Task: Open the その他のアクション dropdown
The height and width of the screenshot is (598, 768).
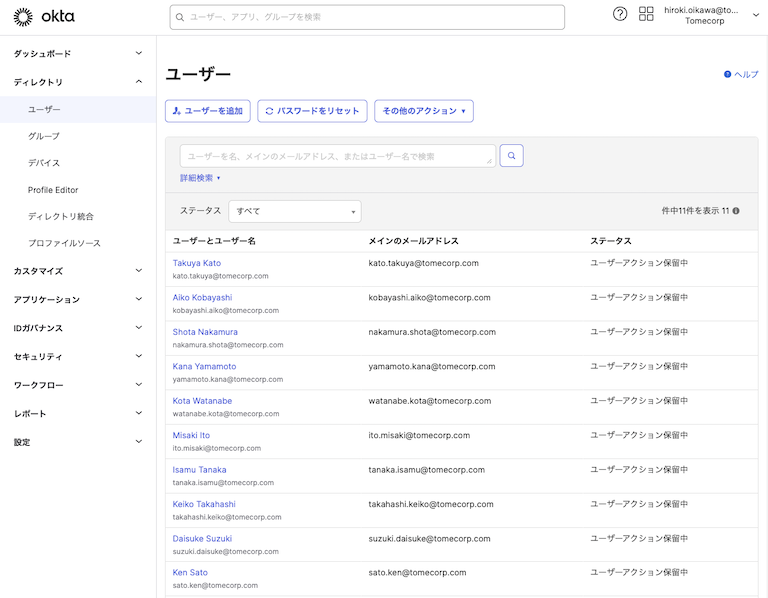Action: pos(423,111)
